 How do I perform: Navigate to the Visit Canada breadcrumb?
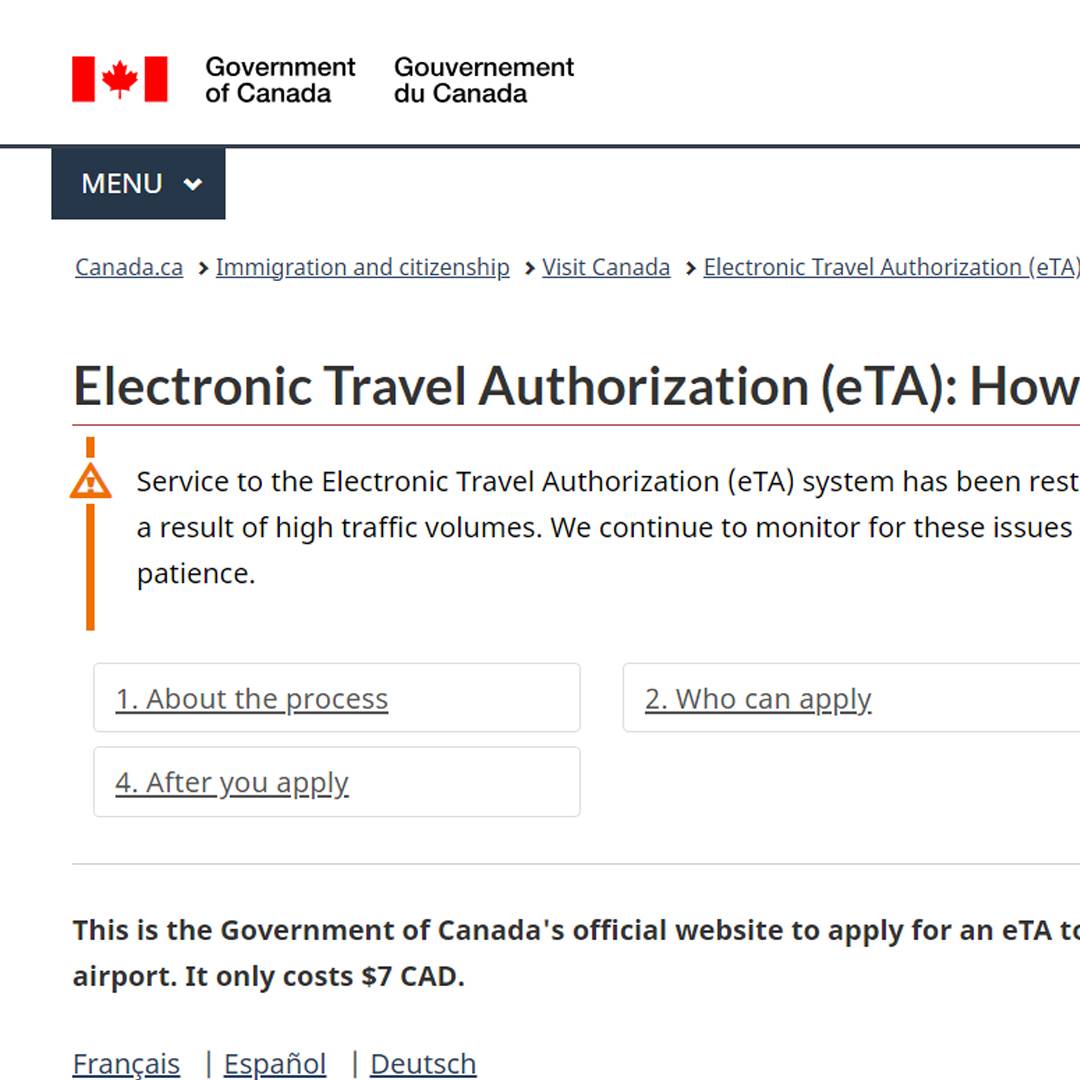(606, 268)
